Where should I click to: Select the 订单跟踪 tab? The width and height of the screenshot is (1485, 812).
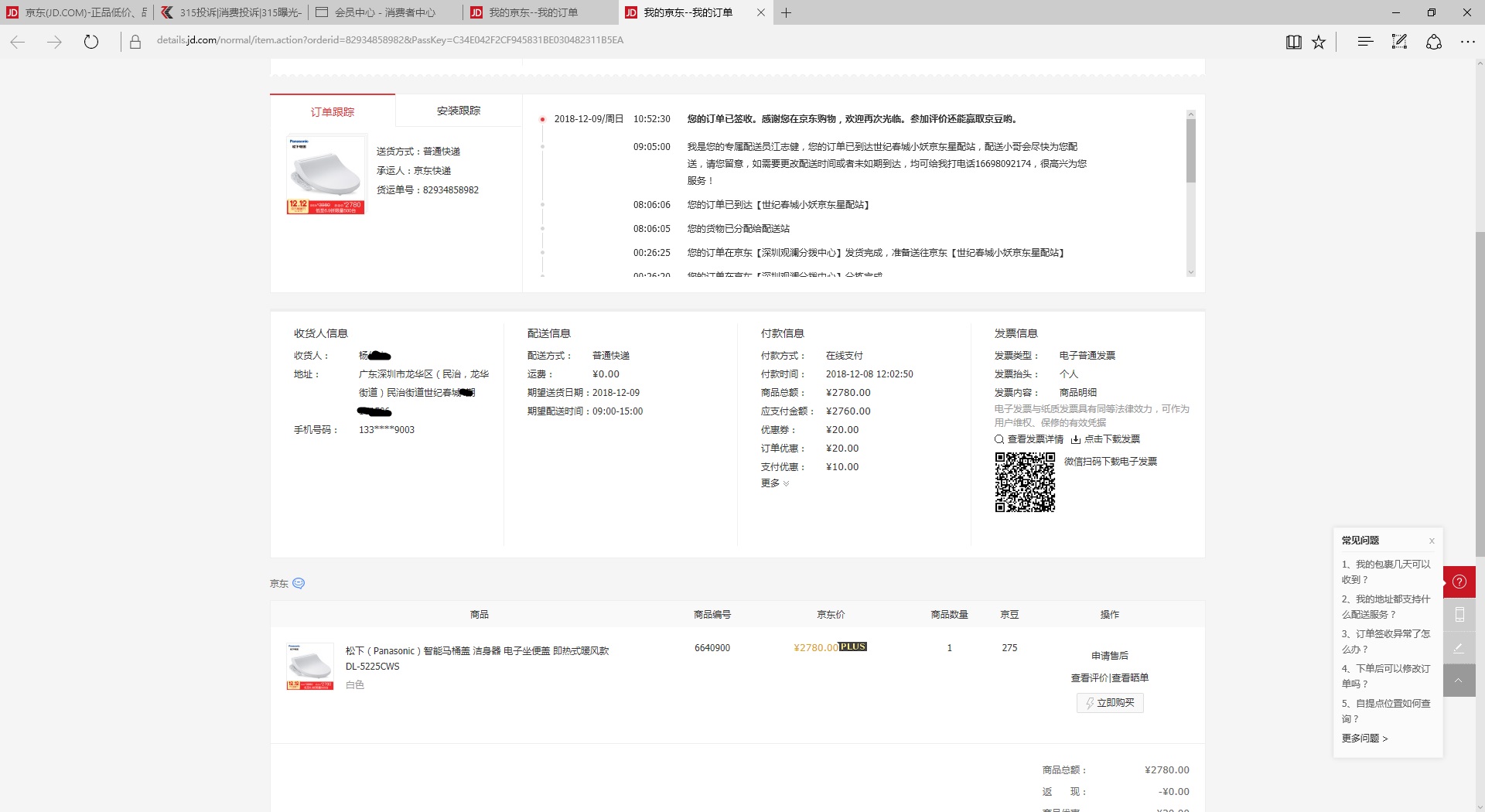333,111
